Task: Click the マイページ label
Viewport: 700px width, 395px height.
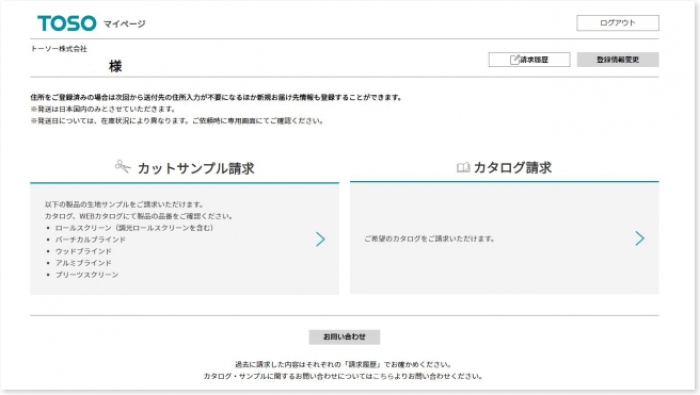Action: [x=124, y=24]
